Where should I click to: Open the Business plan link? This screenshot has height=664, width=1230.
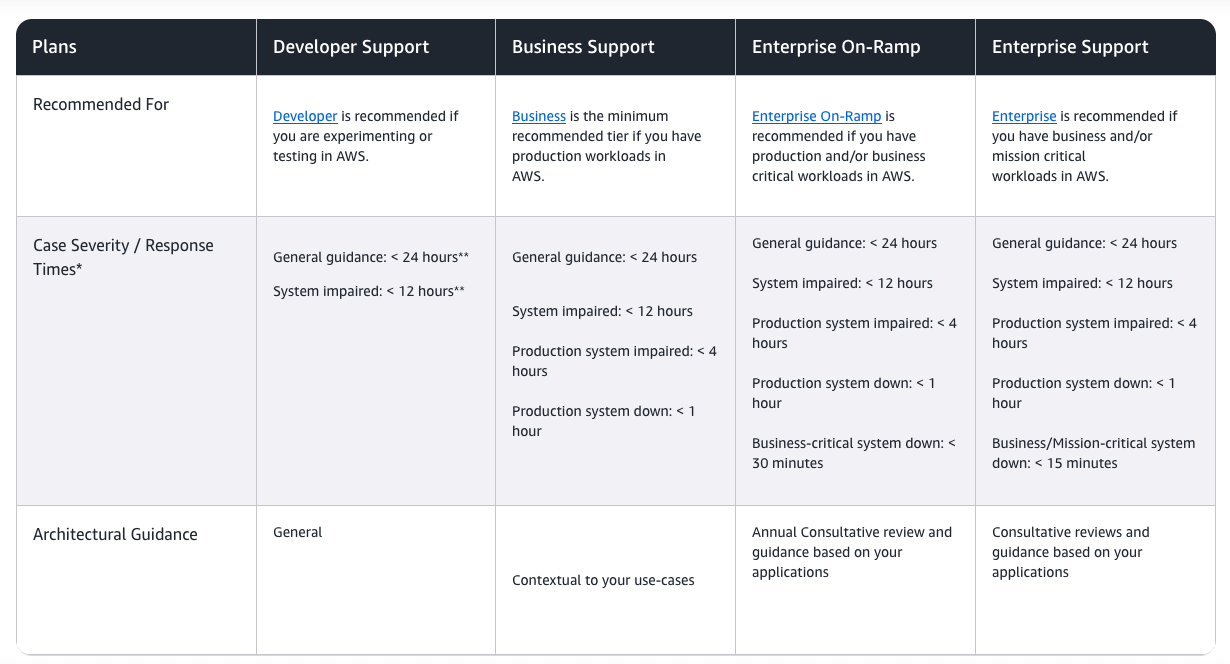pos(539,116)
